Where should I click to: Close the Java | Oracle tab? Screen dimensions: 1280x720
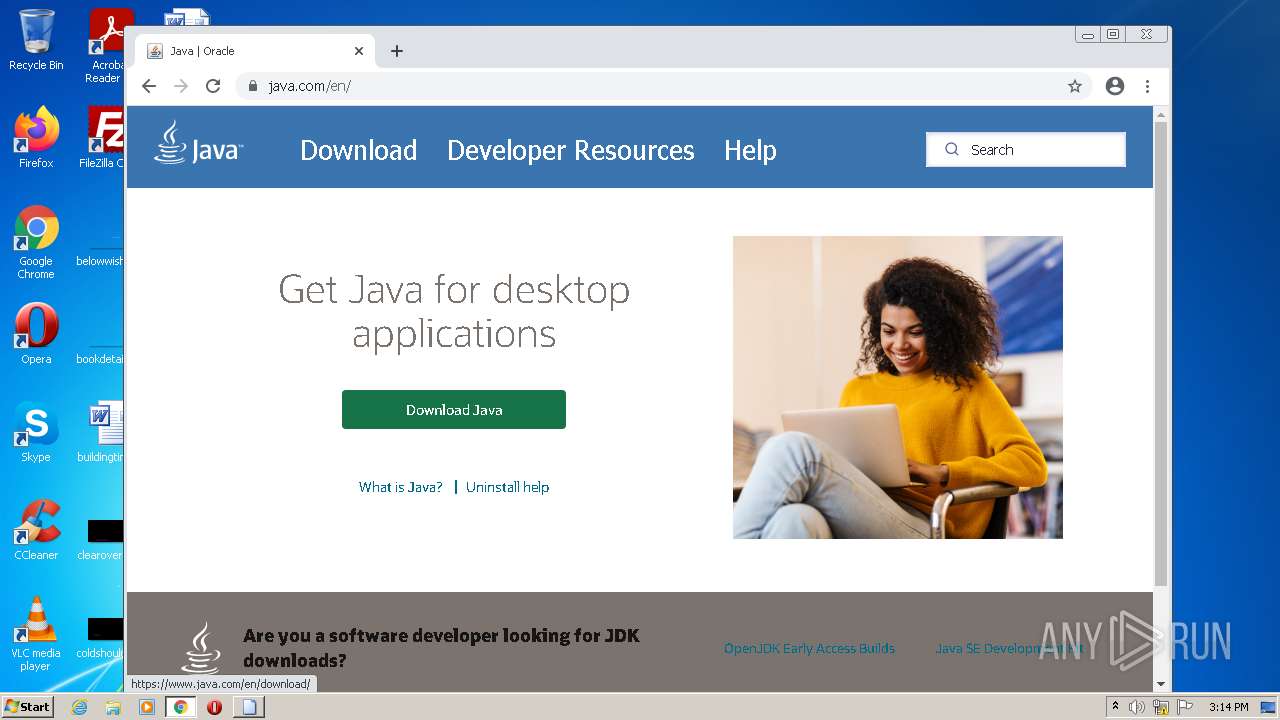[359, 51]
